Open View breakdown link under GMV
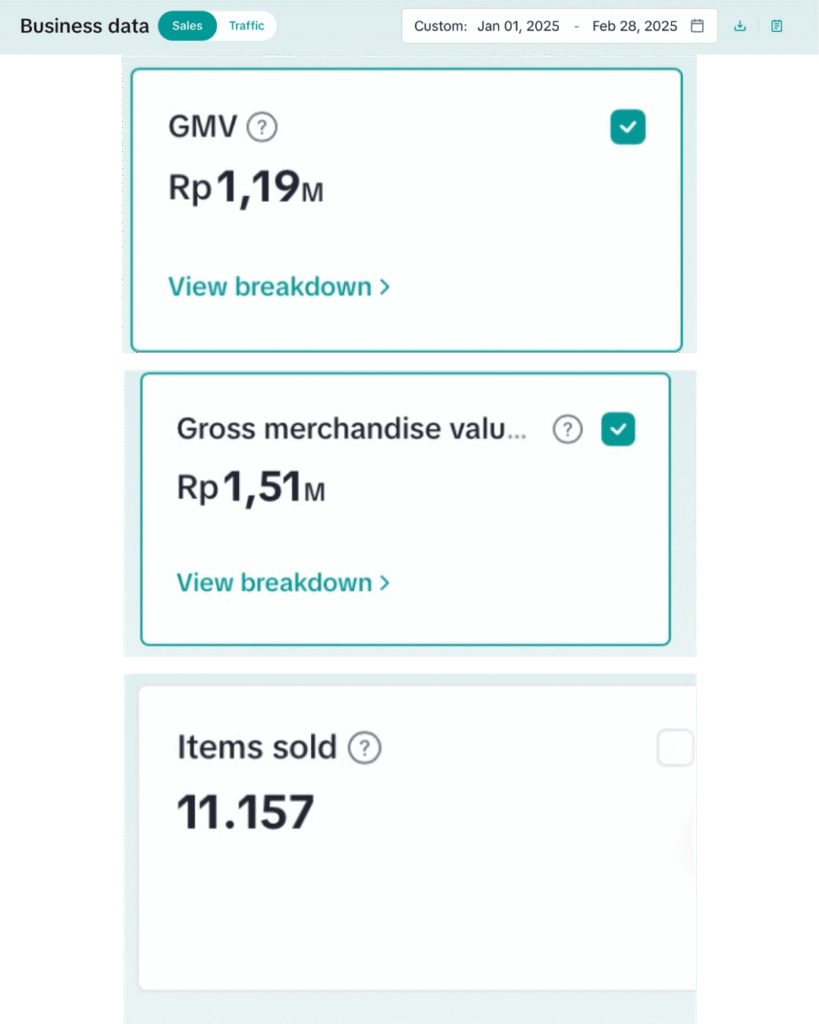Image resolution: width=819 pixels, height=1024 pixels. click(270, 287)
